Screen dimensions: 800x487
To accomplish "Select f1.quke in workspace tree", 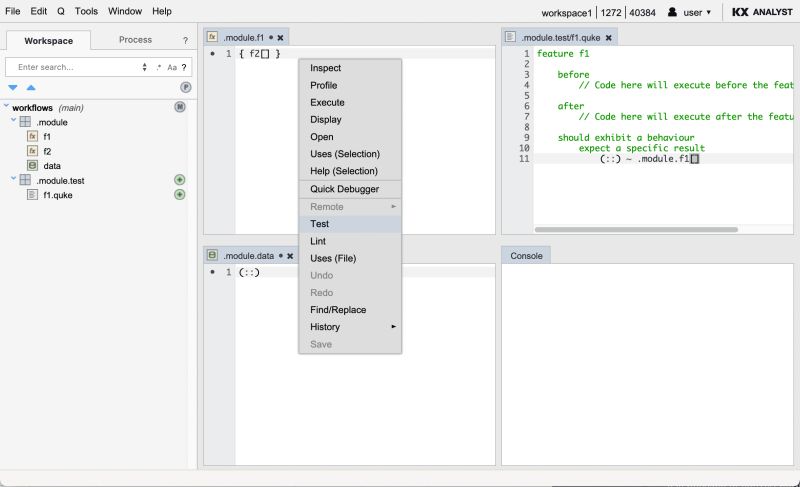I will pyautogui.click(x=58, y=195).
